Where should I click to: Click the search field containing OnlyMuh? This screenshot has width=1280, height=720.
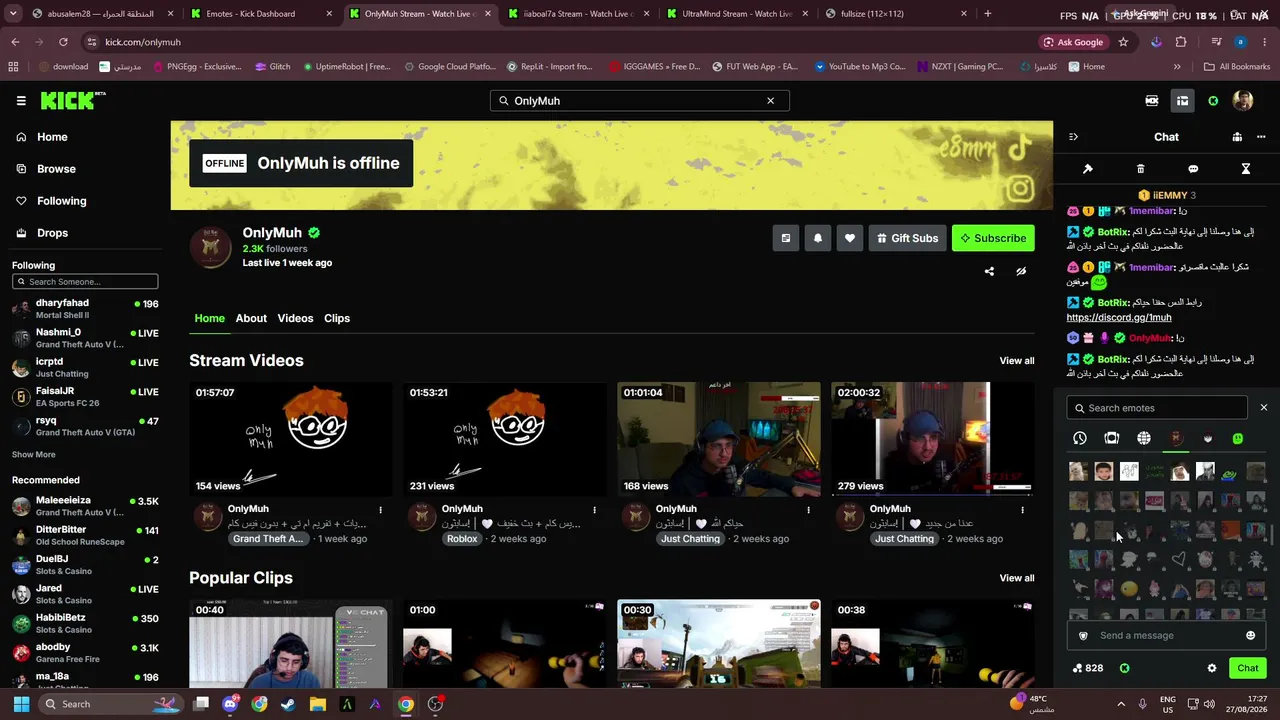click(x=639, y=101)
